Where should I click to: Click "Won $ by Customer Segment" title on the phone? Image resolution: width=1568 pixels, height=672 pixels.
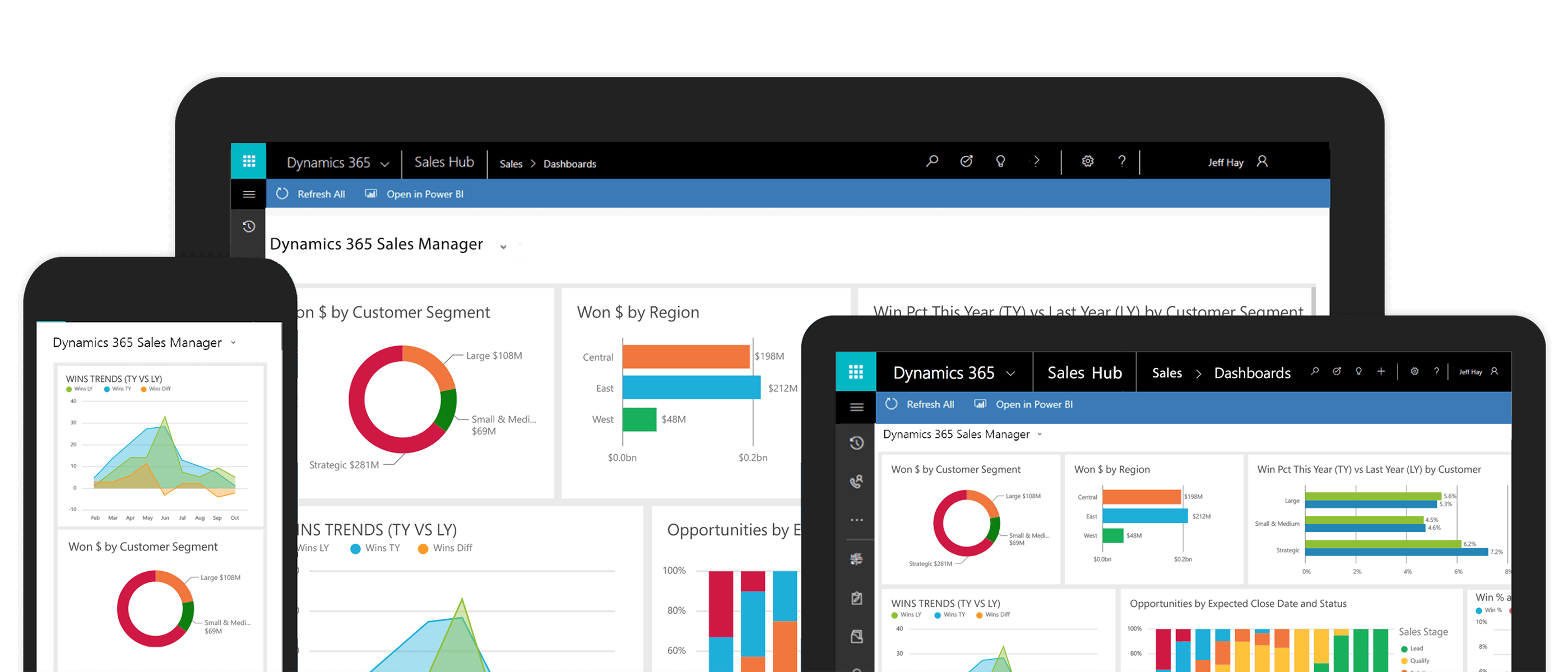click(142, 547)
